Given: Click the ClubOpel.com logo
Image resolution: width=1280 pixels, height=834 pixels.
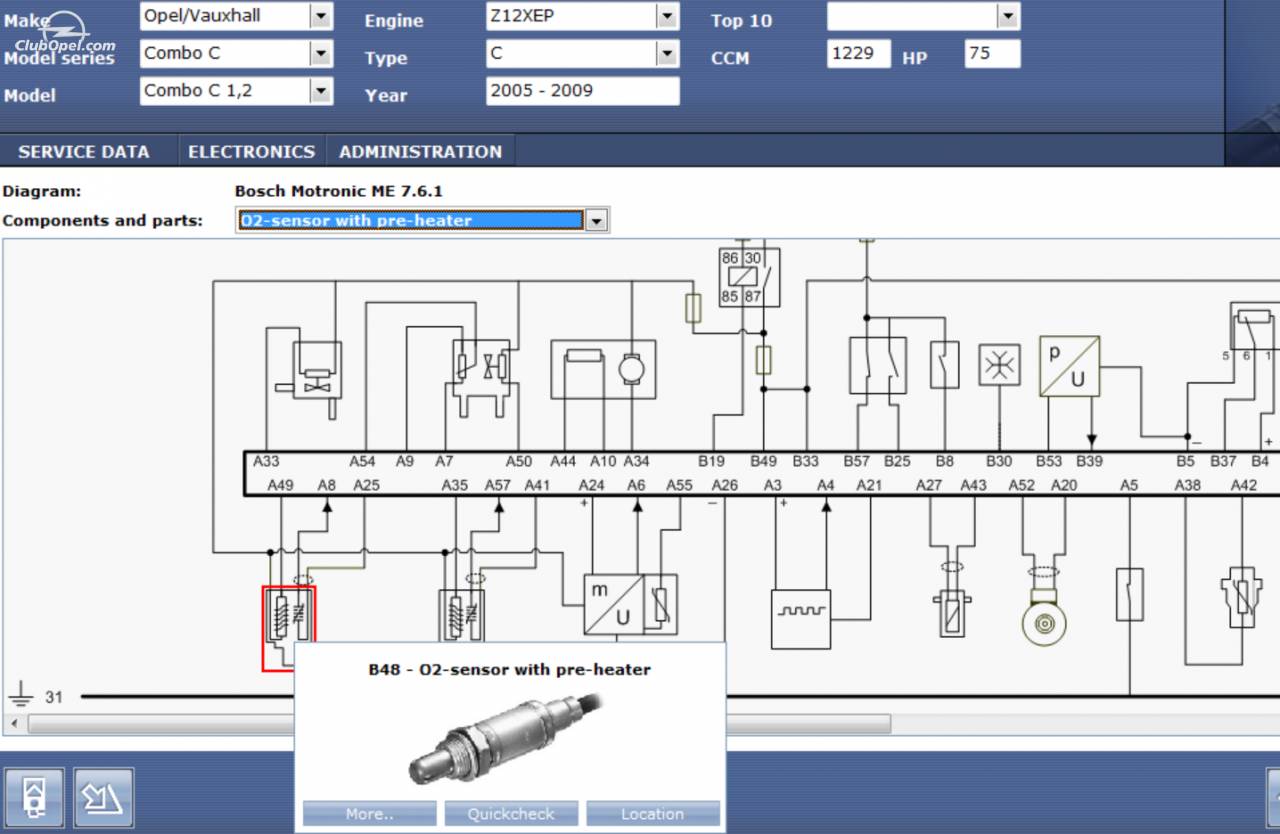Looking at the screenshot, I should coord(65,36).
